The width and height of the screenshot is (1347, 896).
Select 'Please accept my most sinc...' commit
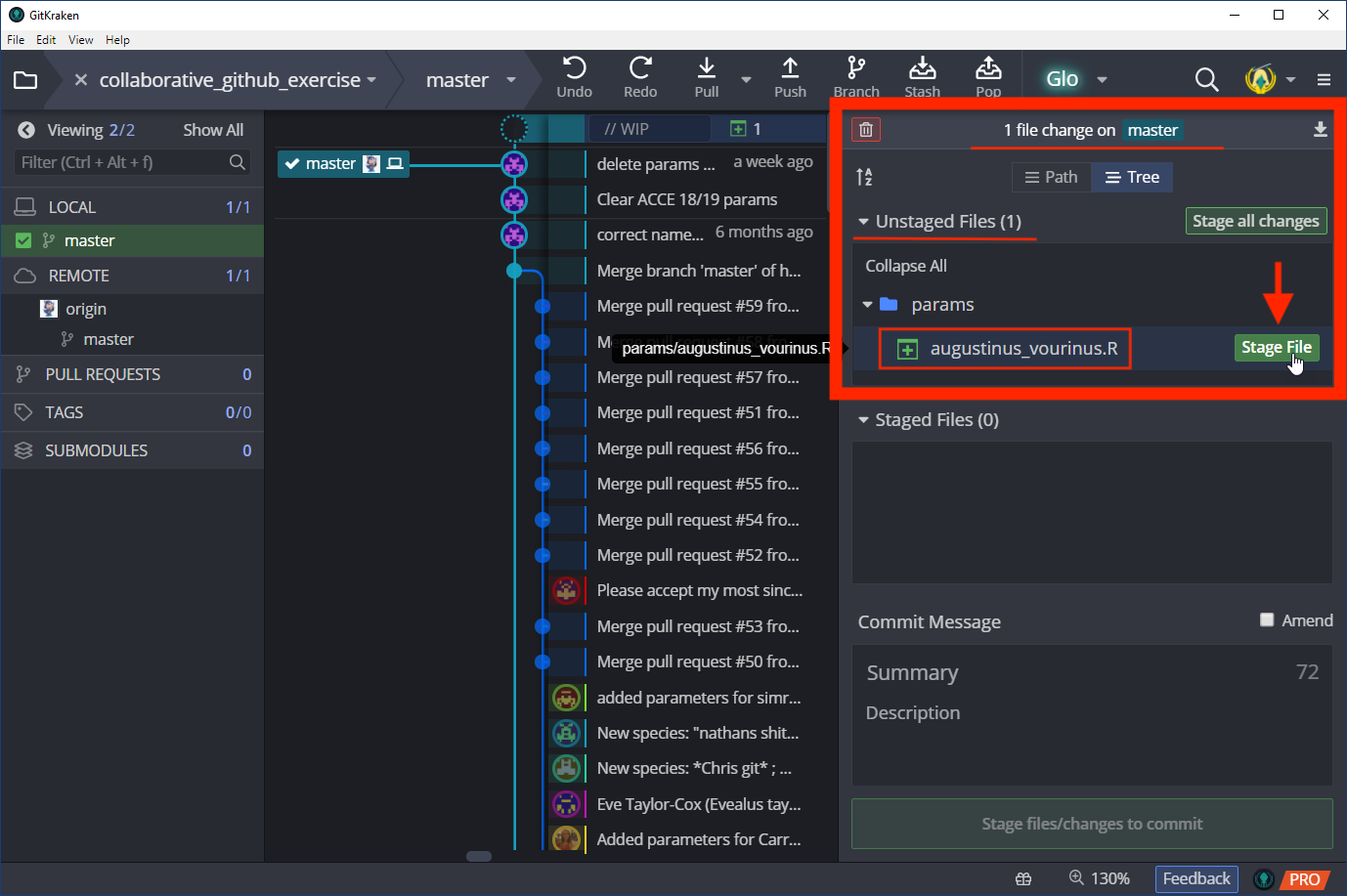pos(700,590)
